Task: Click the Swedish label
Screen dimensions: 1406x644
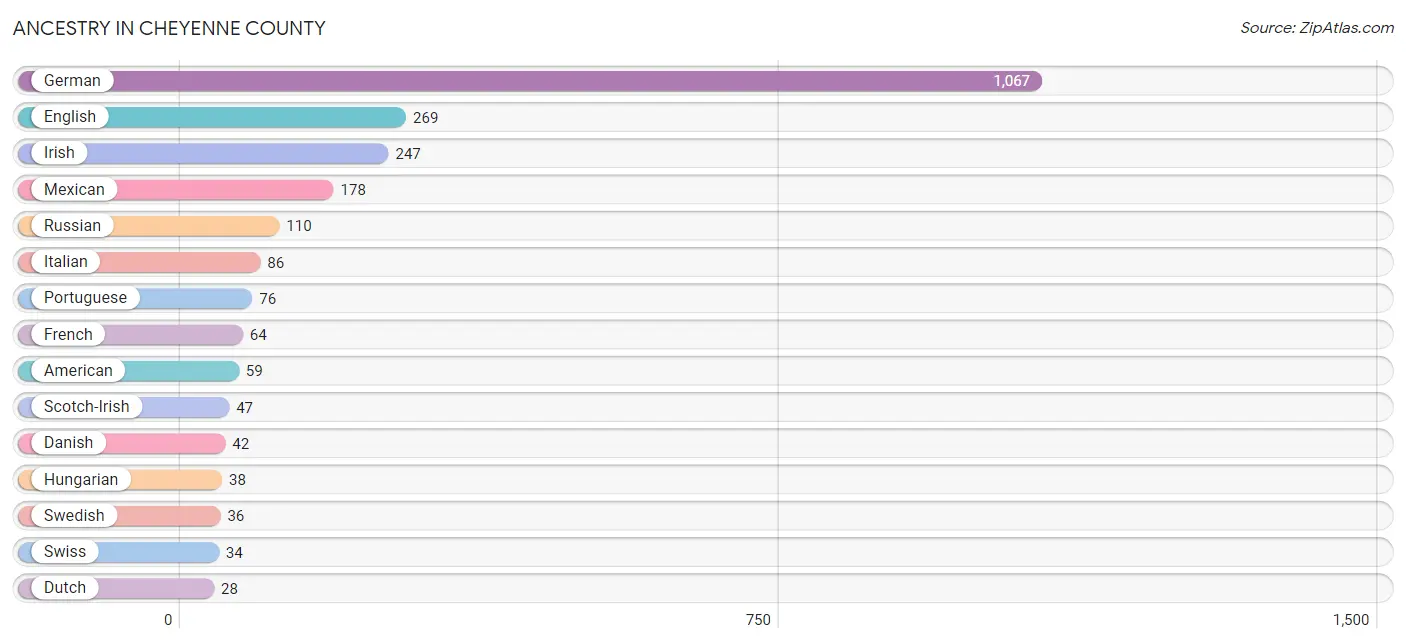Action: click(74, 516)
